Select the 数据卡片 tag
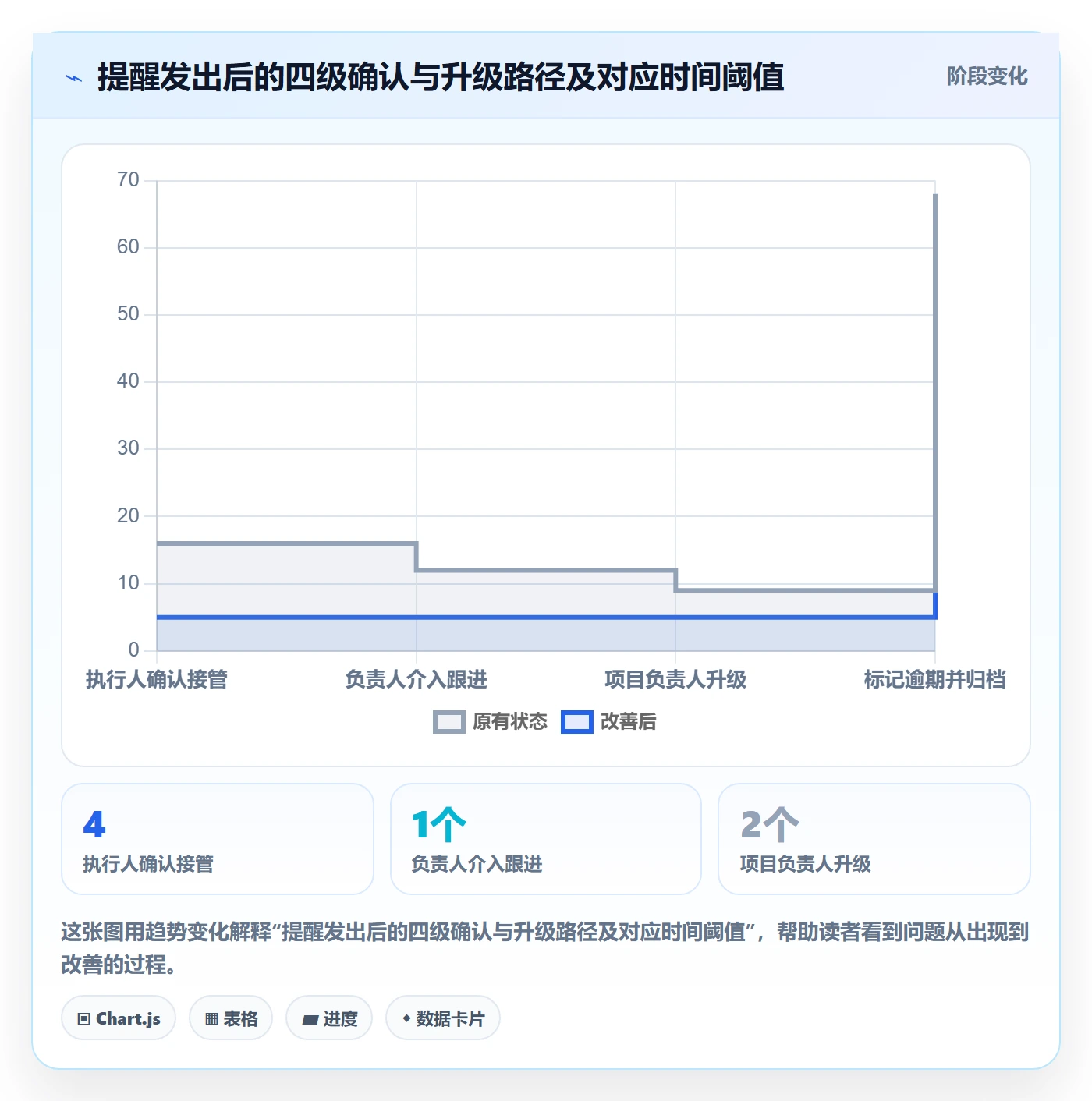 click(443, 1018)
